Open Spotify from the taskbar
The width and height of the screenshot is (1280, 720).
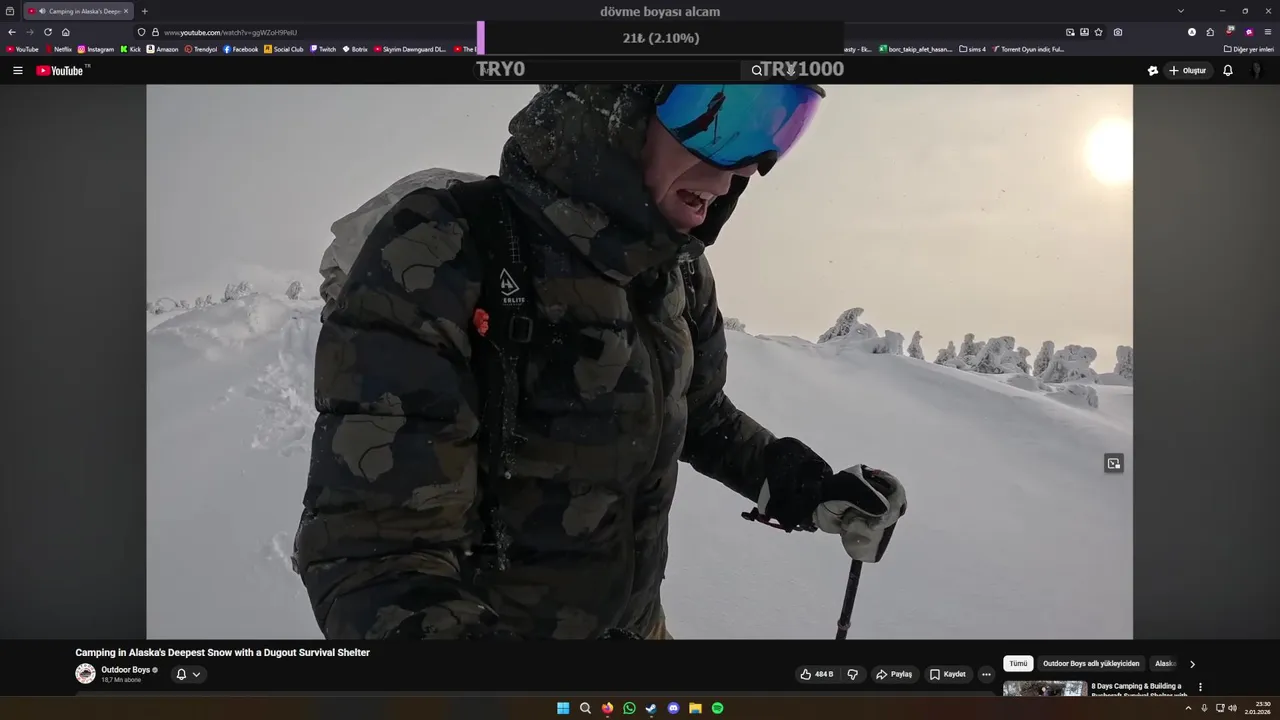[x=717, y=708]
